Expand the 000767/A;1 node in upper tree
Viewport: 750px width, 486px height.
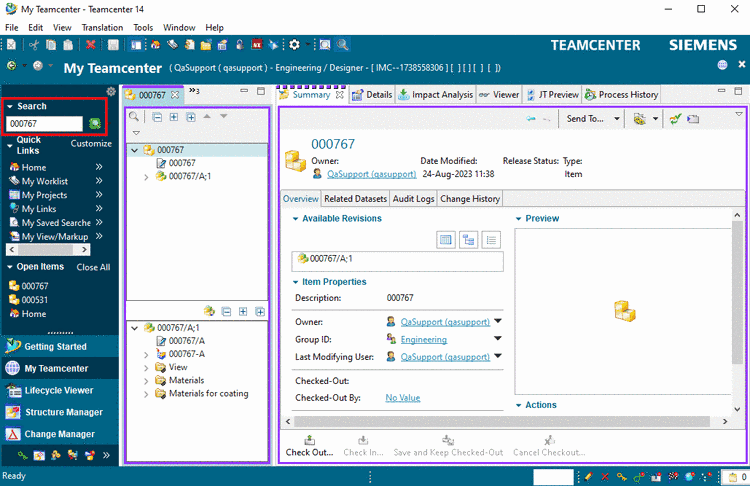146,177
